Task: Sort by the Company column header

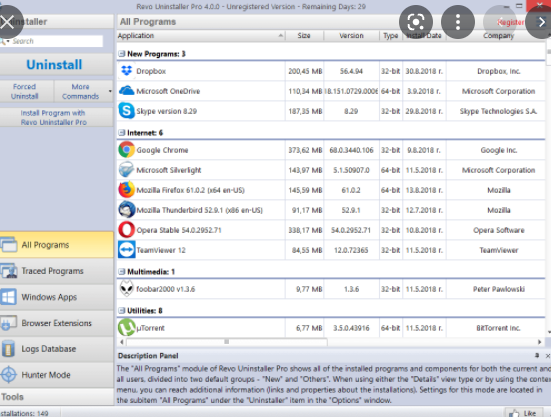Action: [498, 35]
